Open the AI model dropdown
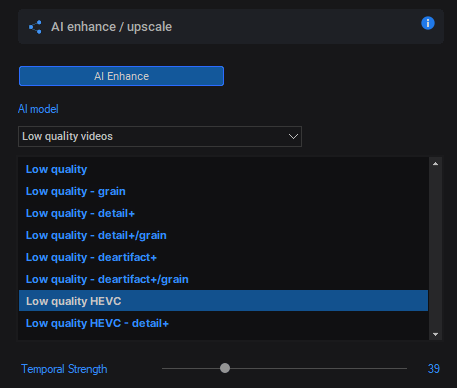This screenshot has width=457, height=388. (x=160, y=136)
